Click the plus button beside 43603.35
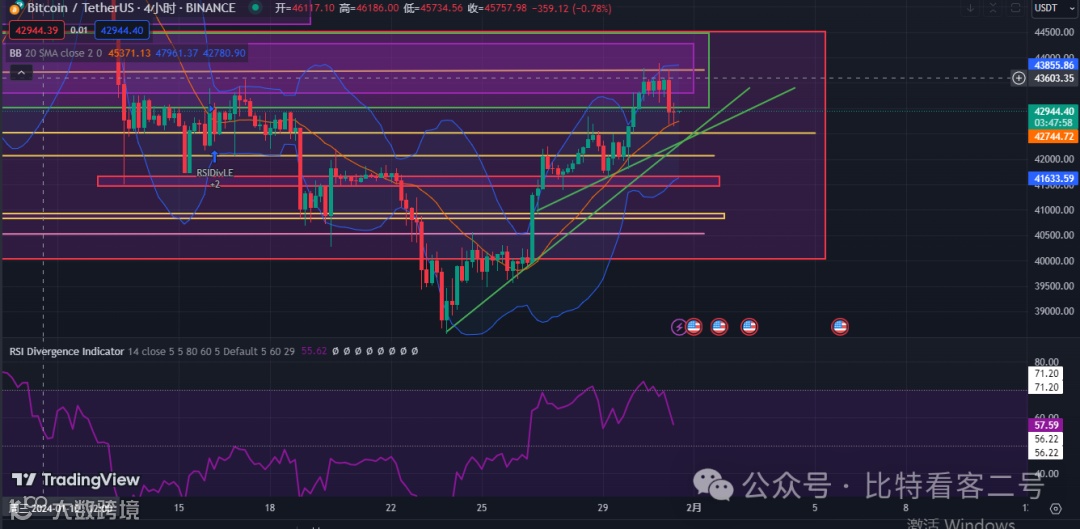 (1019, 78)
